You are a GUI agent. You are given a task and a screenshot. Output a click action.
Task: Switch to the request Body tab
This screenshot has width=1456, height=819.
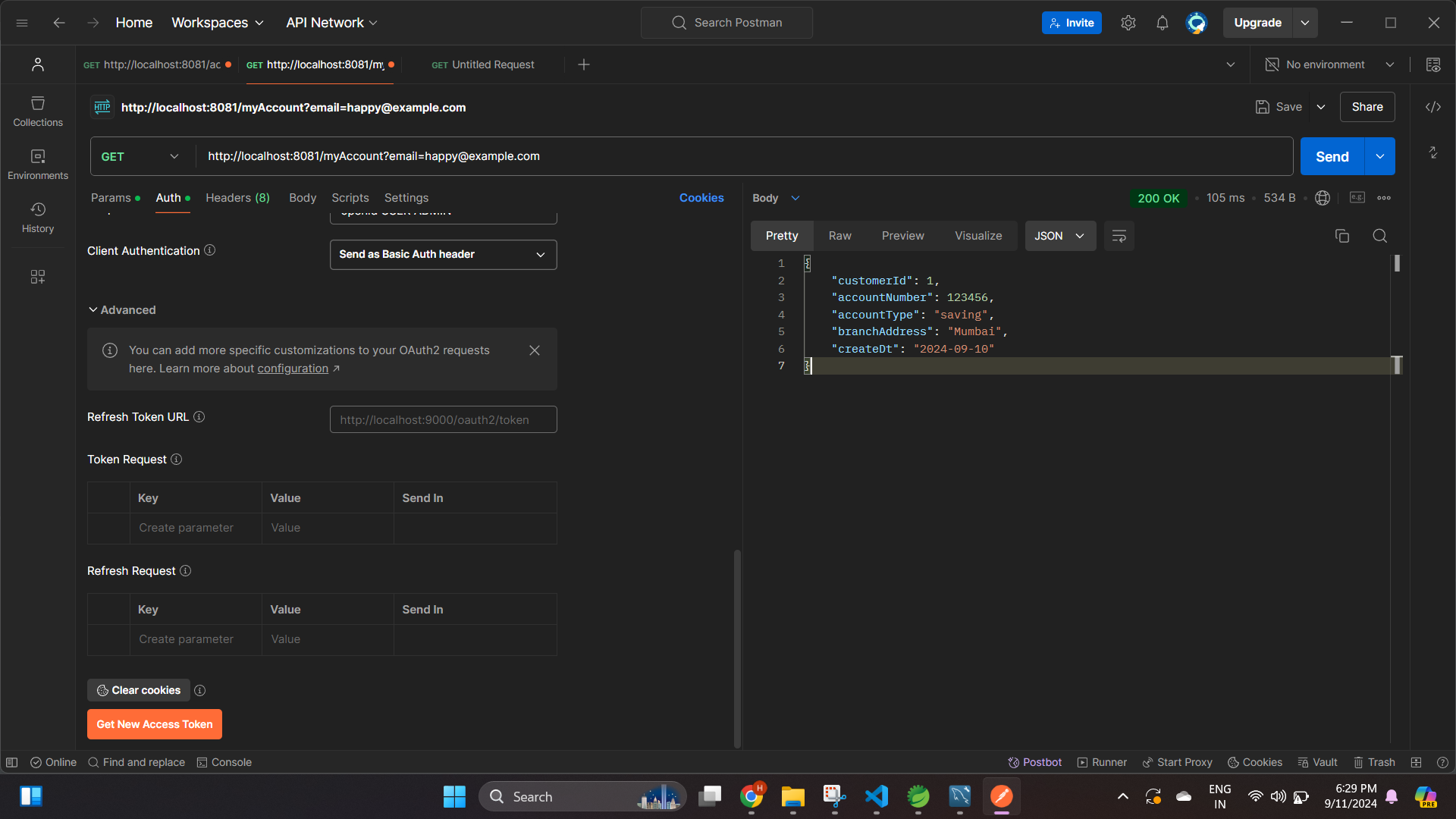point(303,198)
